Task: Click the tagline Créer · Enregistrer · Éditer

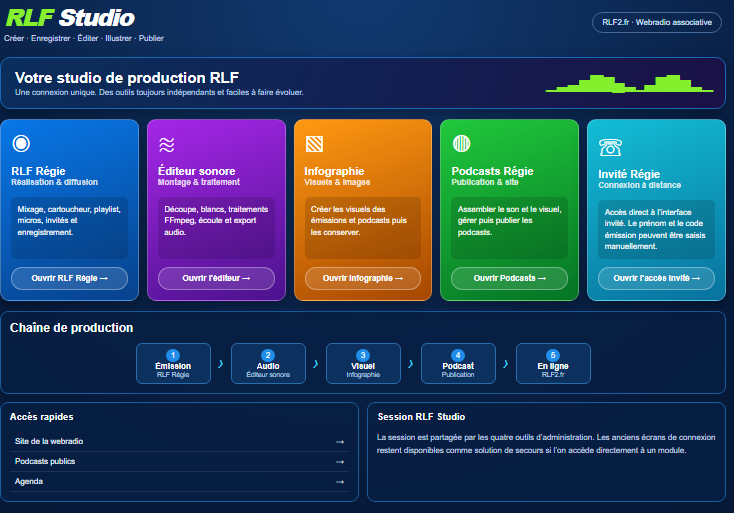Action: point(84,38)
